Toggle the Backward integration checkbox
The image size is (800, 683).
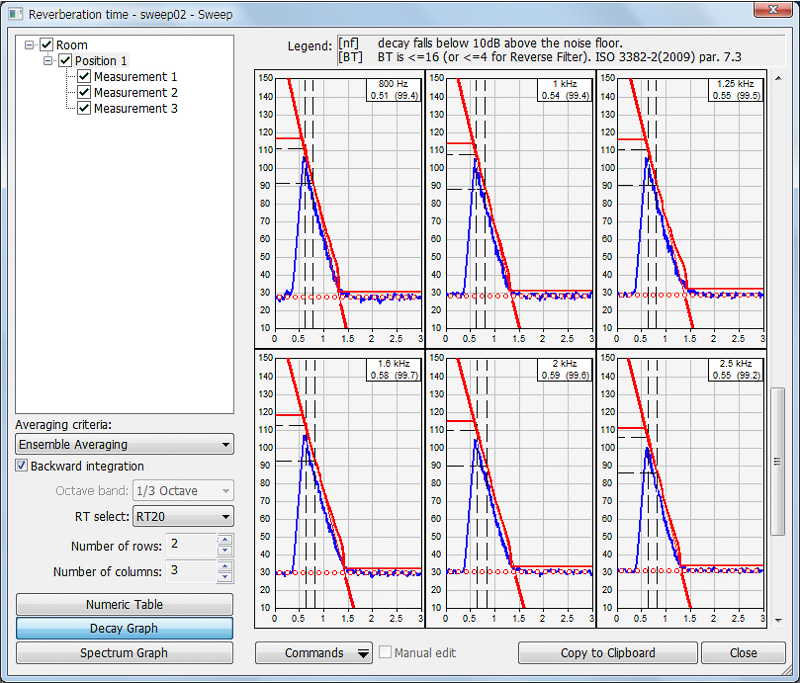pyautogui.click(x=21, y=466)
